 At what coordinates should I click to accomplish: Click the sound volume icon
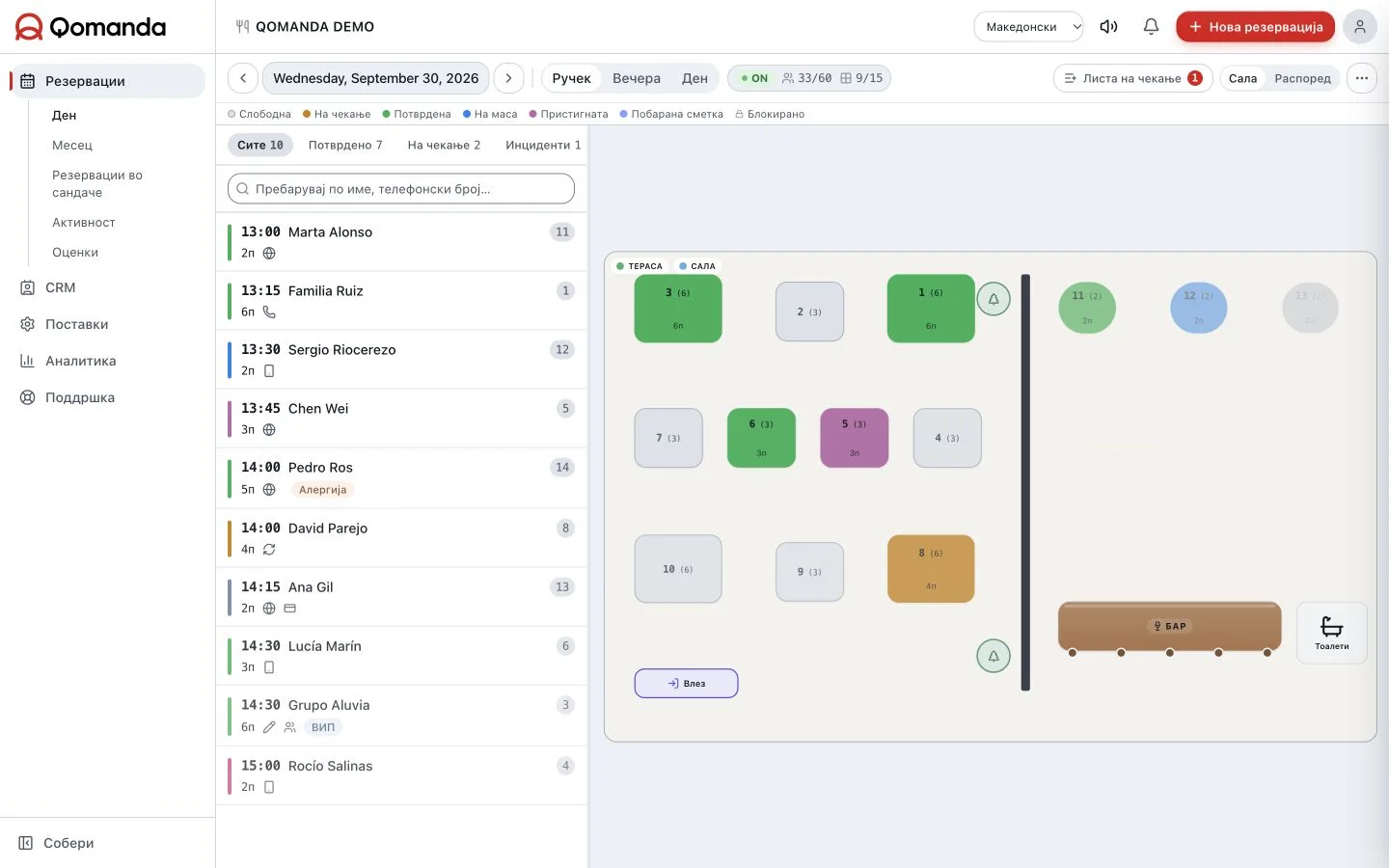[x=1109, y=27]
